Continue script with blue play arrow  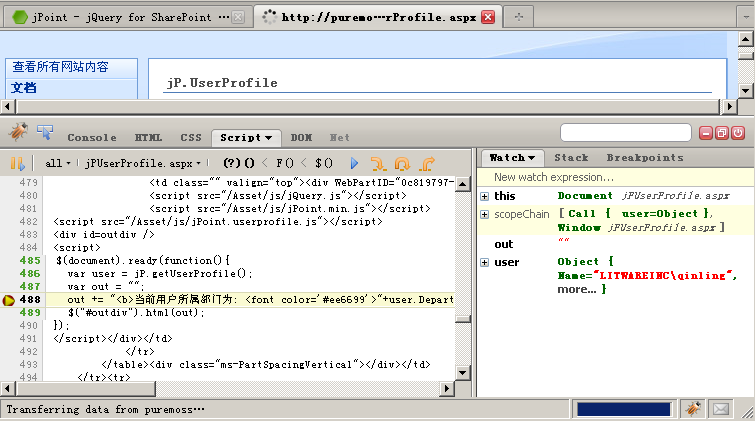[x=354, y=163]
